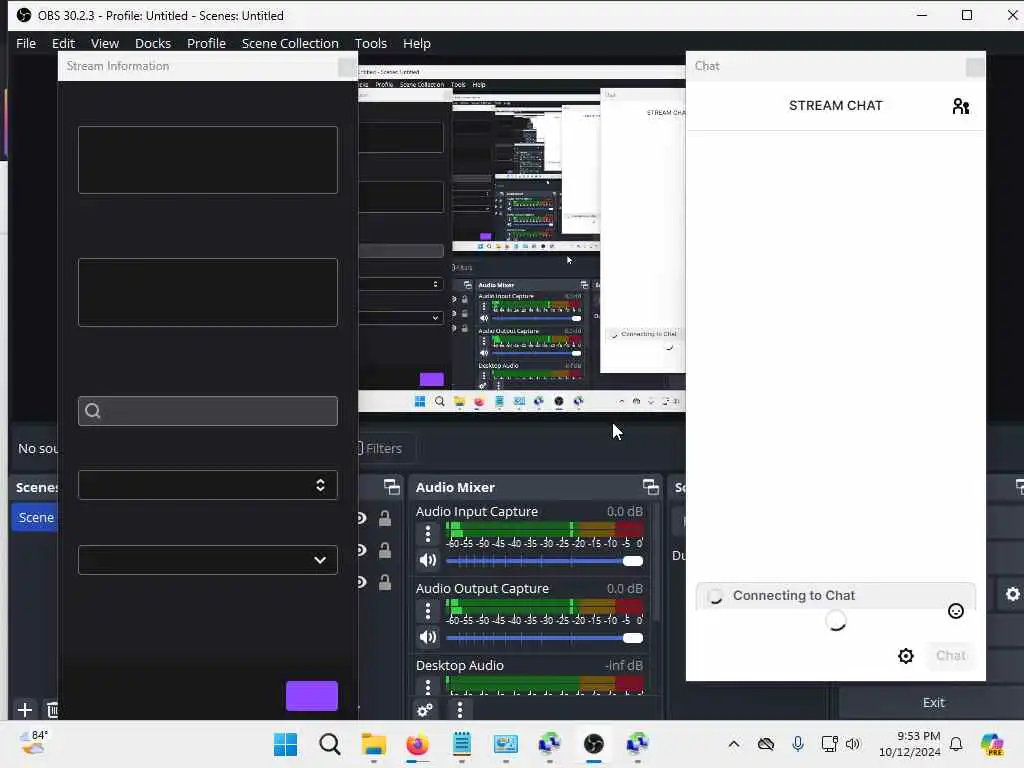Open the OneDrive cloud tray icon
Viewport: 1024px width, 768px height.
coord(765,744)
